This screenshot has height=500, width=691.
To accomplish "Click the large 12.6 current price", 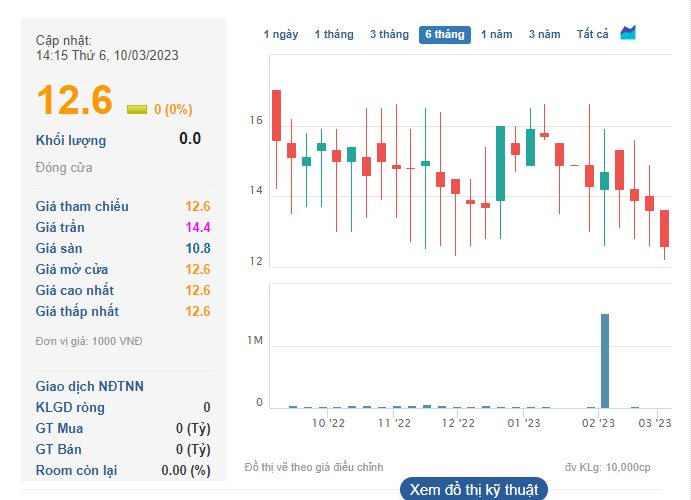I will (74, 100).
